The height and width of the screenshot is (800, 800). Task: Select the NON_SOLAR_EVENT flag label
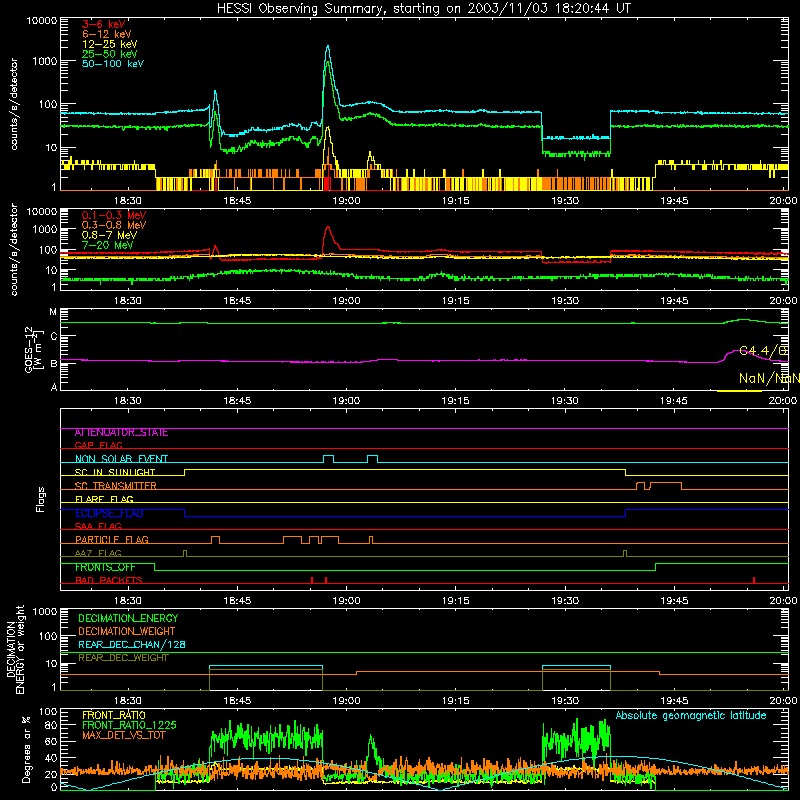(121, 459)
